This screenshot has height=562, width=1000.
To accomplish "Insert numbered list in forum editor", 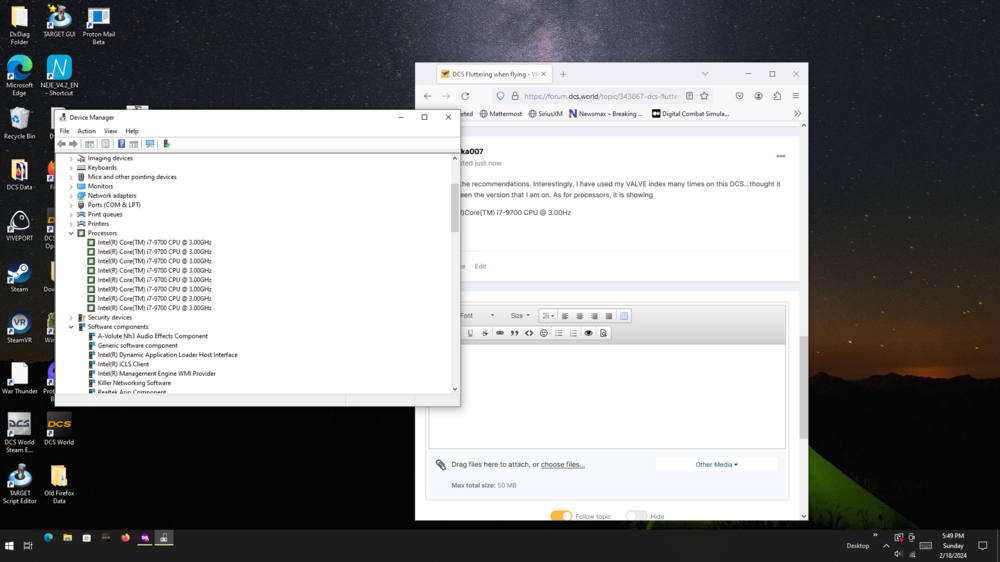I will (573, 333).
